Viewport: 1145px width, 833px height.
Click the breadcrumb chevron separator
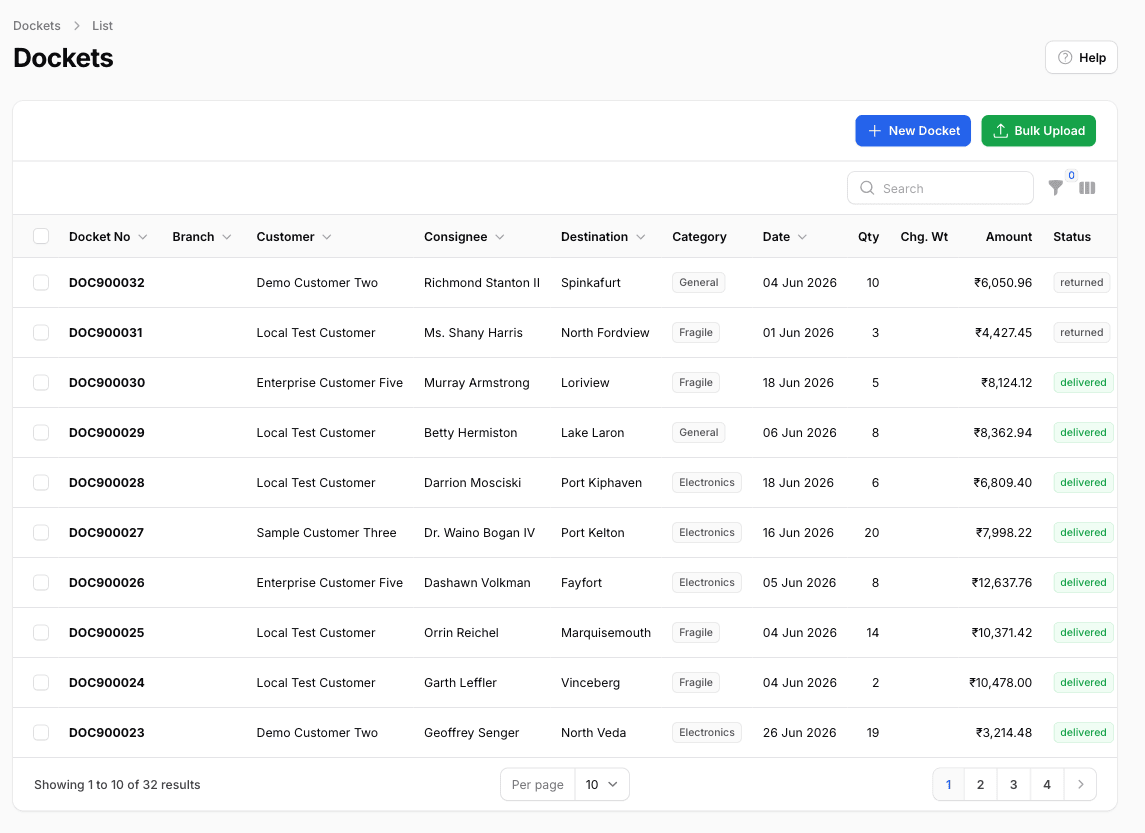point(77,26)
